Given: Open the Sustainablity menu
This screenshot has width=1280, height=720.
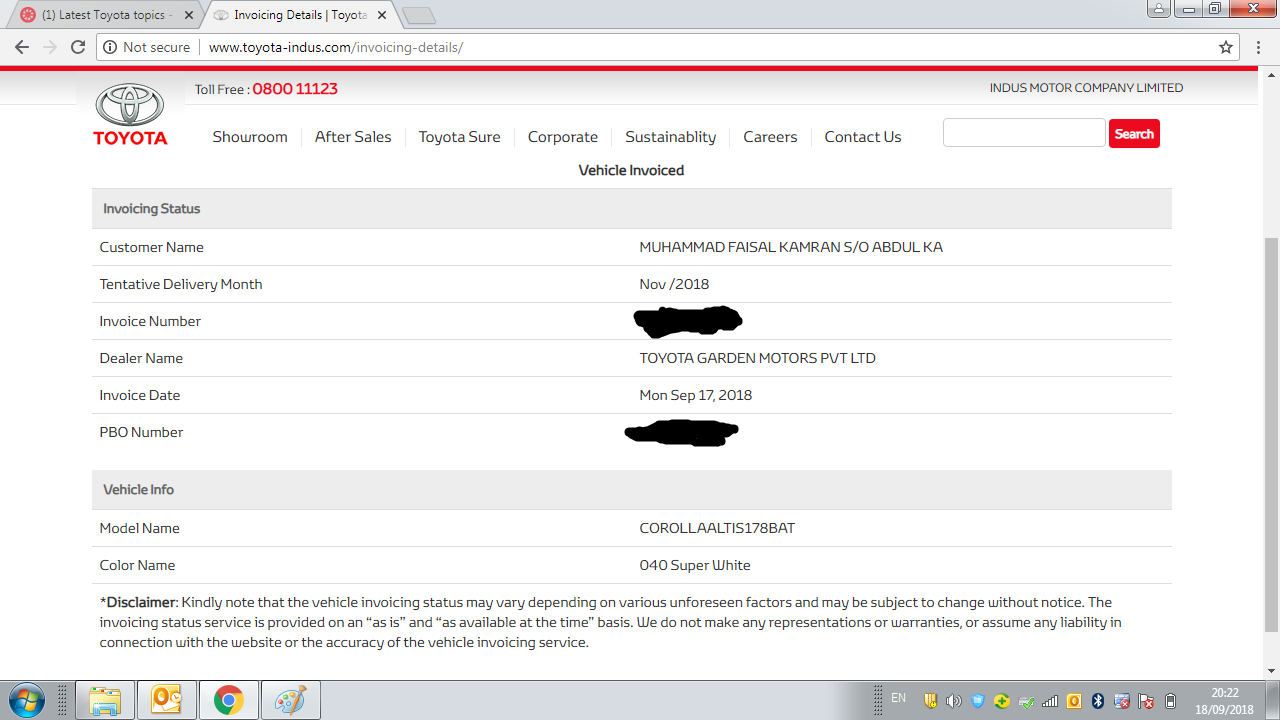Looking at the screenshot, I should pyautogui.click(x=671, y=137).
